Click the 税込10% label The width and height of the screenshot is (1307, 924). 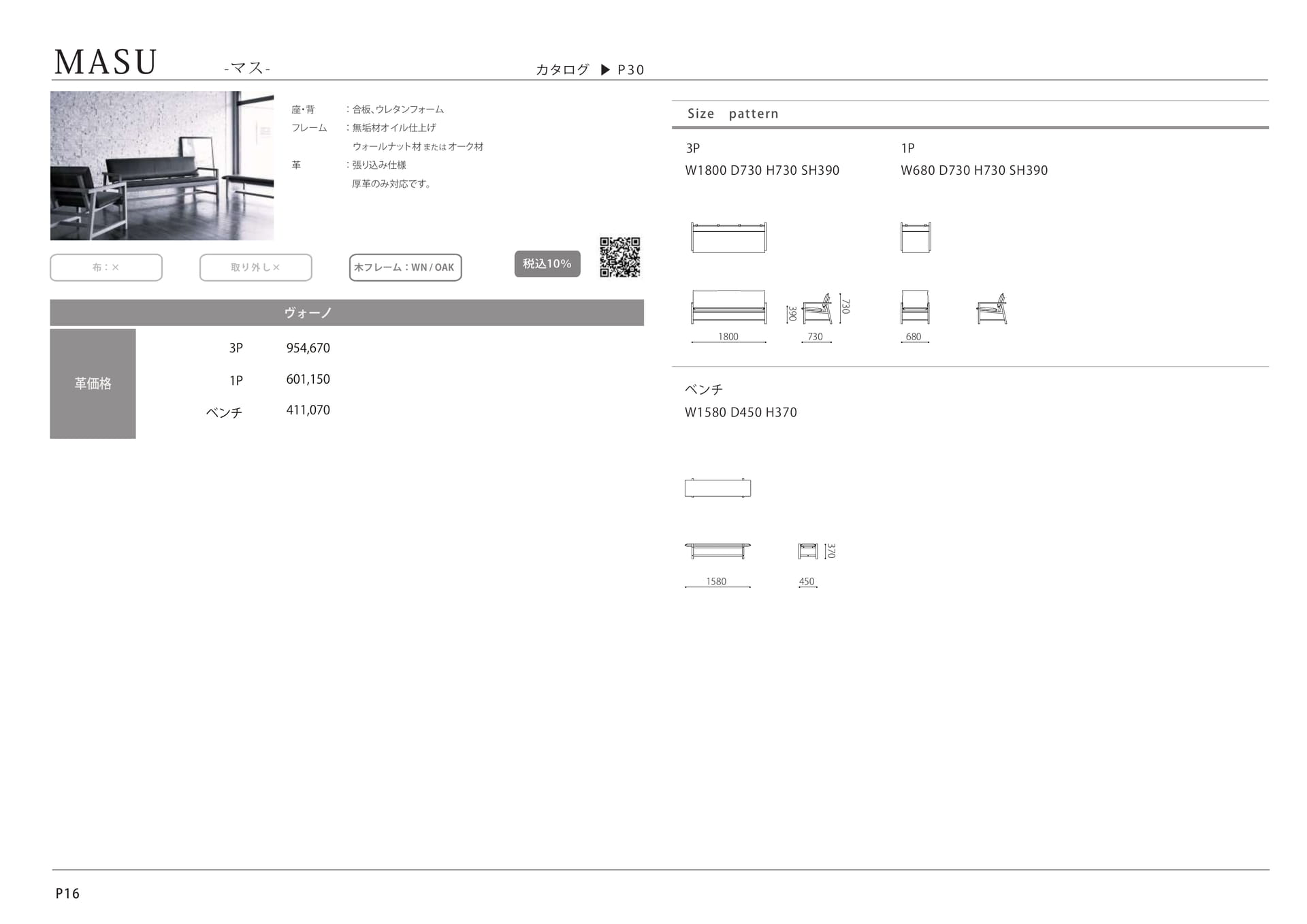pos(547,264)
